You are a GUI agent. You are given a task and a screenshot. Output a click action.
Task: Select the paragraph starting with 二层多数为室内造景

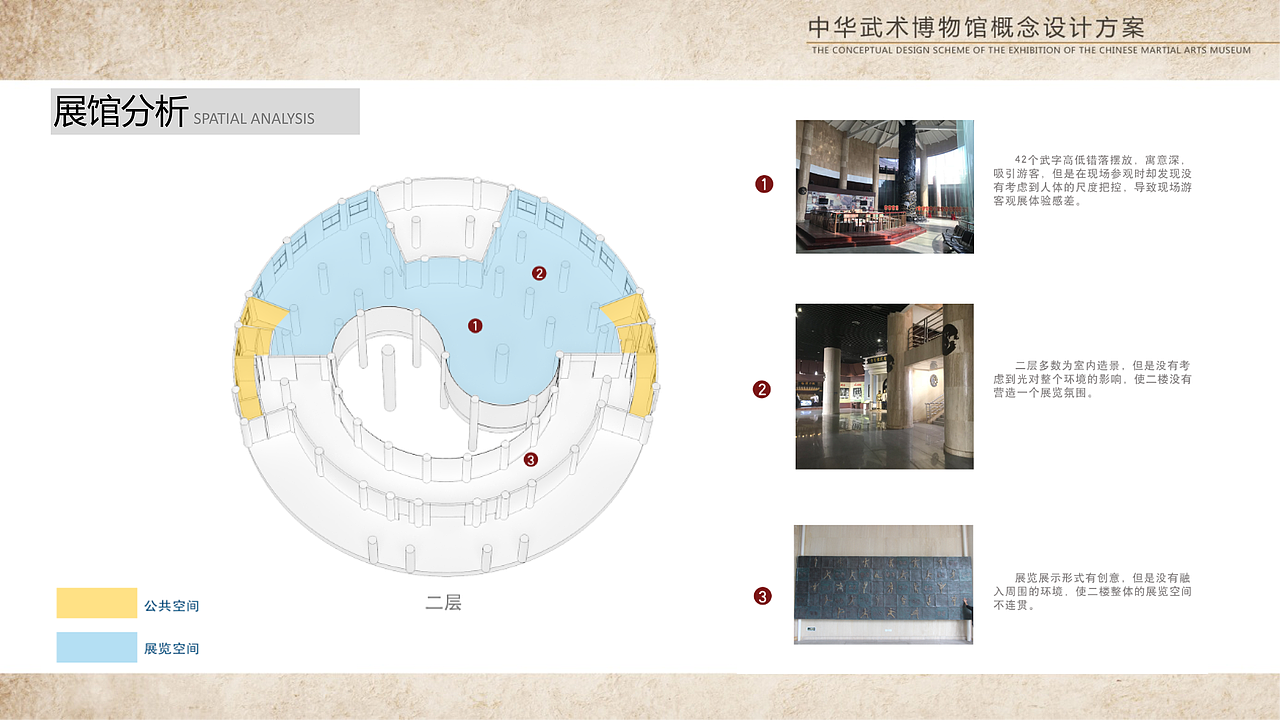(1092, 379)
